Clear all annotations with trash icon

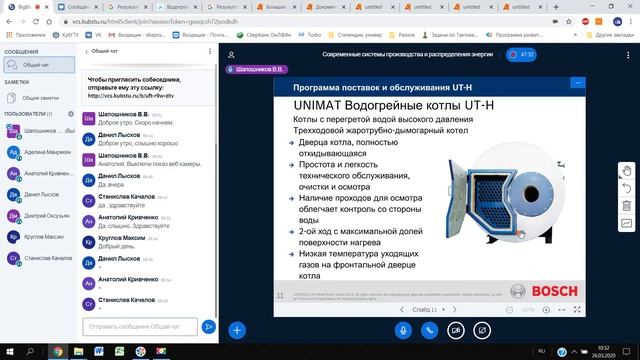pos(627,206)
